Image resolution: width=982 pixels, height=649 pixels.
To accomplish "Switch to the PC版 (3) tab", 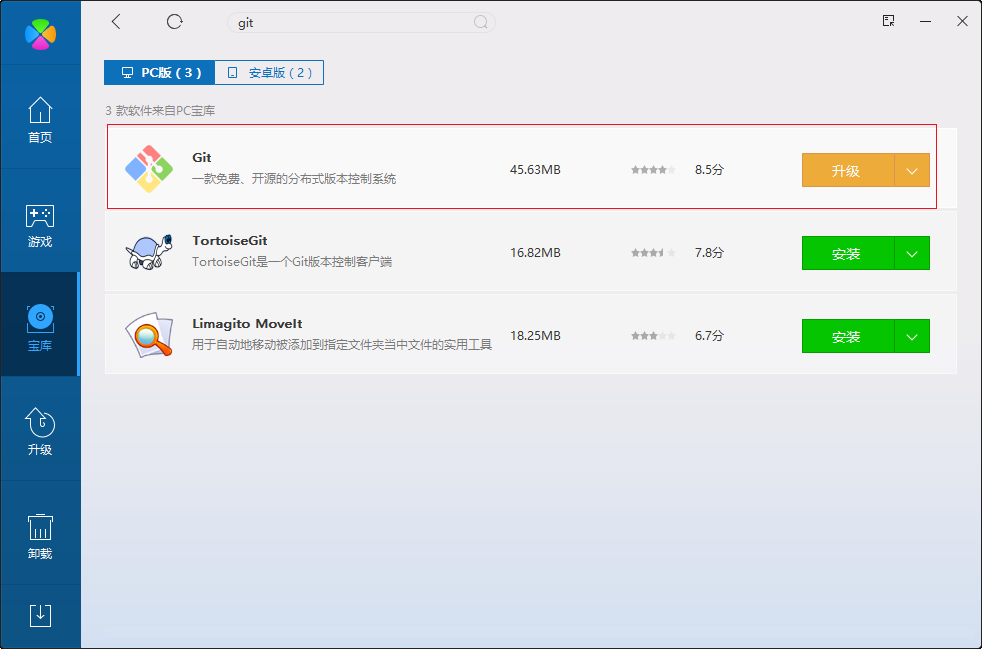I will (160, 73).
